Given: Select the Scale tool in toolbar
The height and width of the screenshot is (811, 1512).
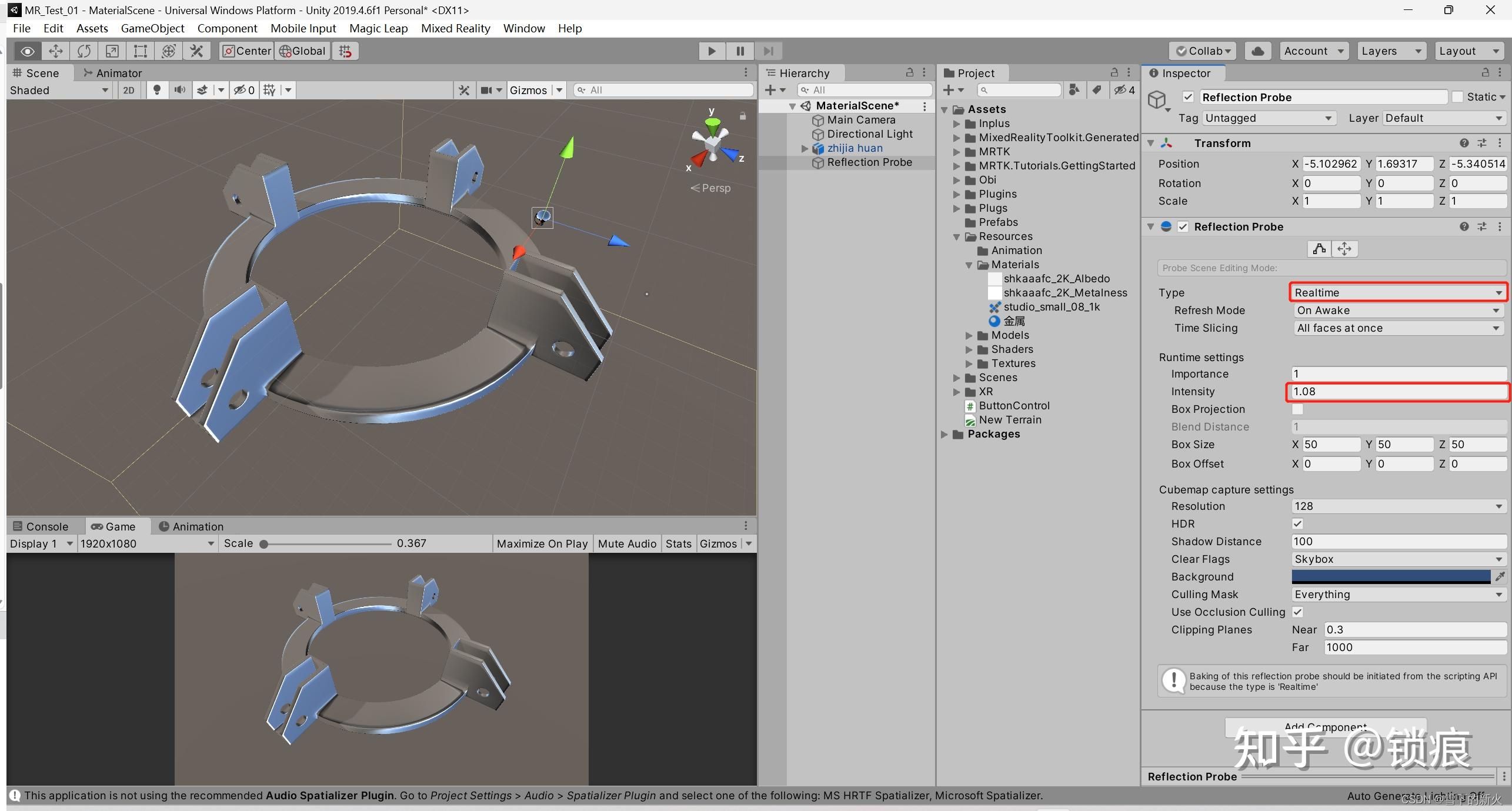Looking at the screenshot, I should click(x=112, y=51).
